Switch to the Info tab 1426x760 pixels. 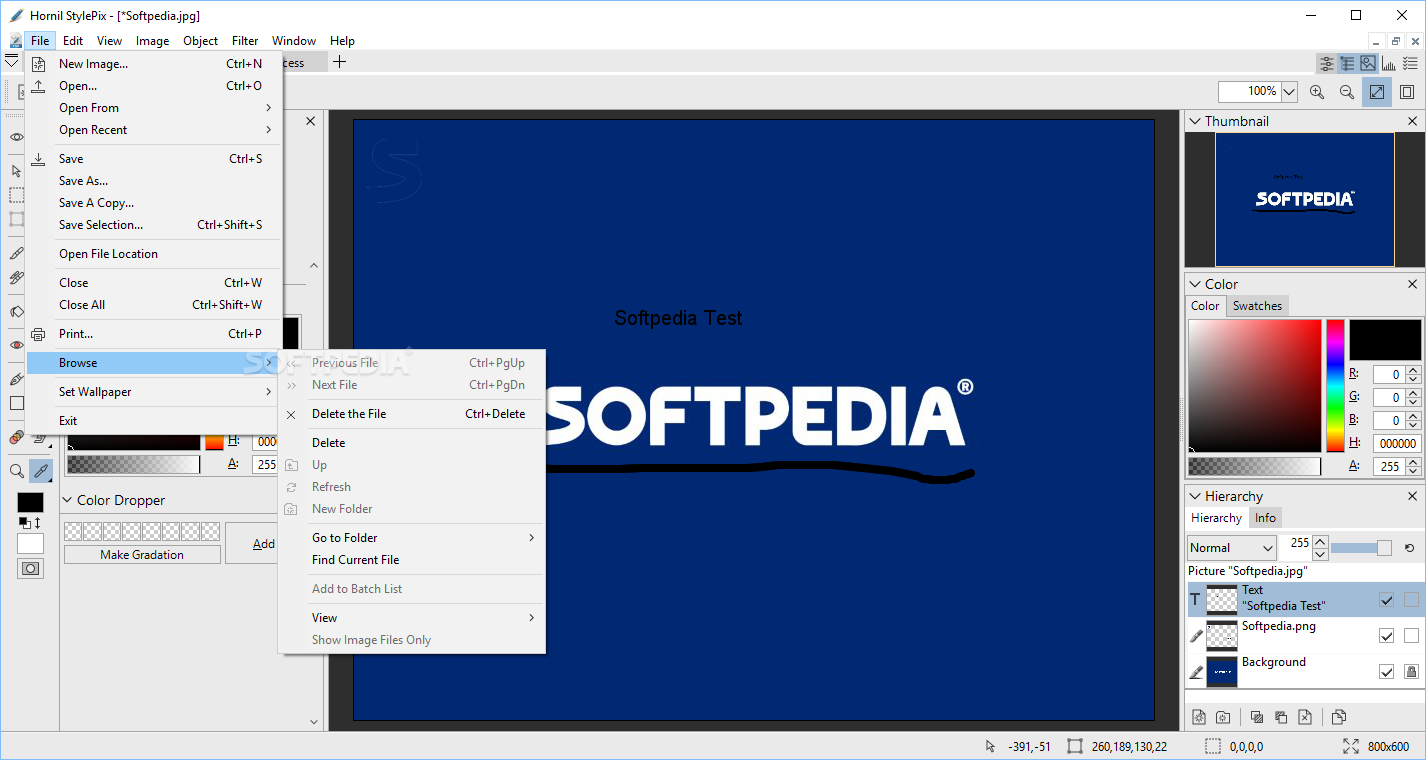point(1265,518)
